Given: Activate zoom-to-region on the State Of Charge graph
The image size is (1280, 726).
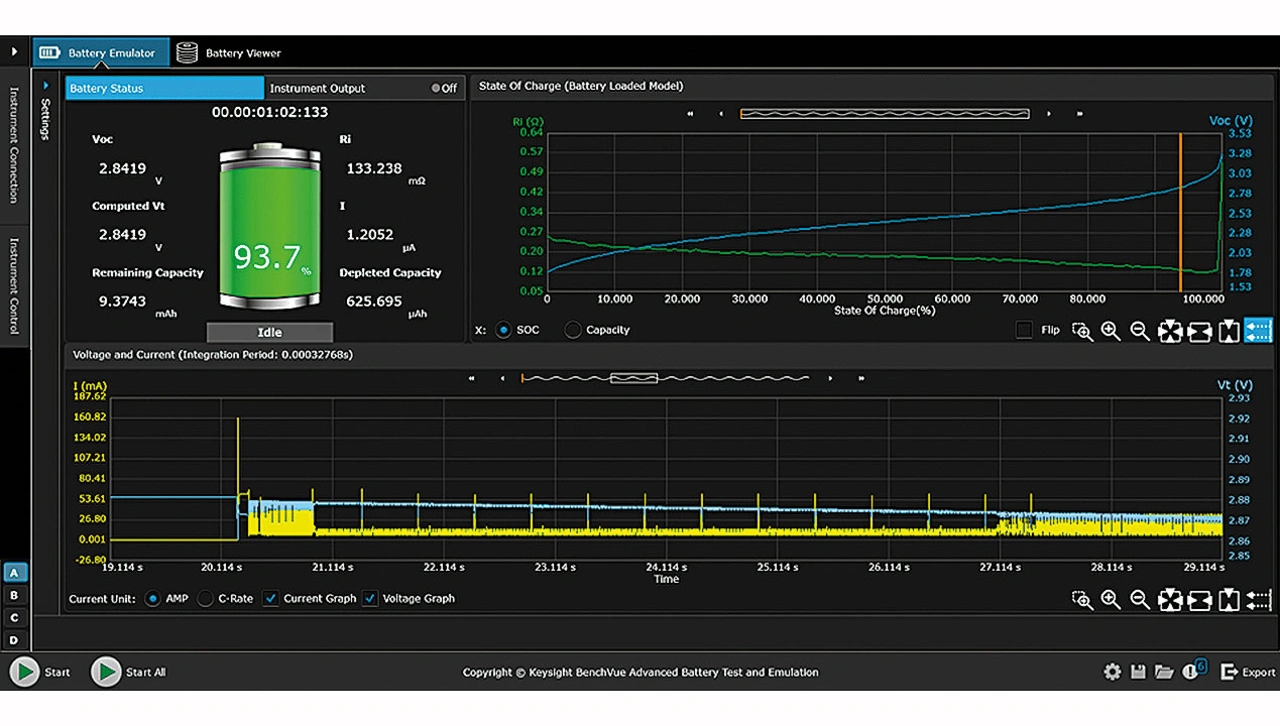Looking at the screenshot, I should pyautogui.click(x=1082, y=331).
